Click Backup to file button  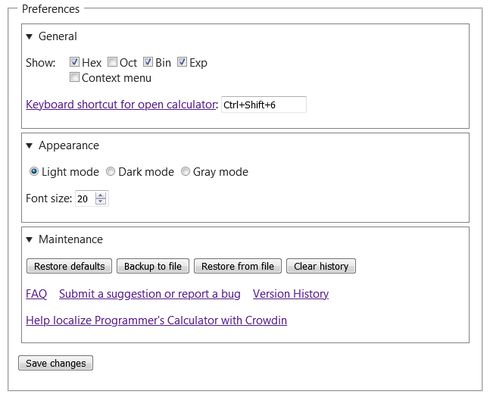[153, 266]
